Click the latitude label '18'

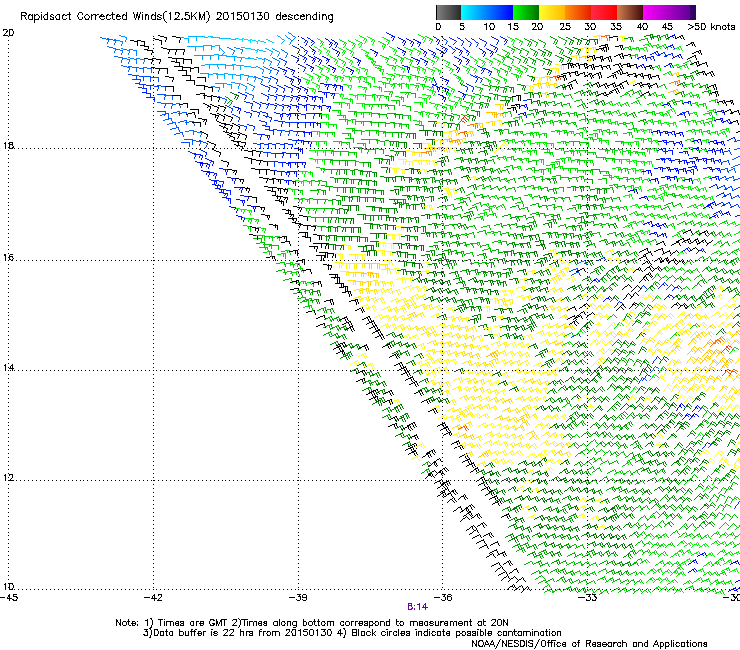(x=8, y=145)
